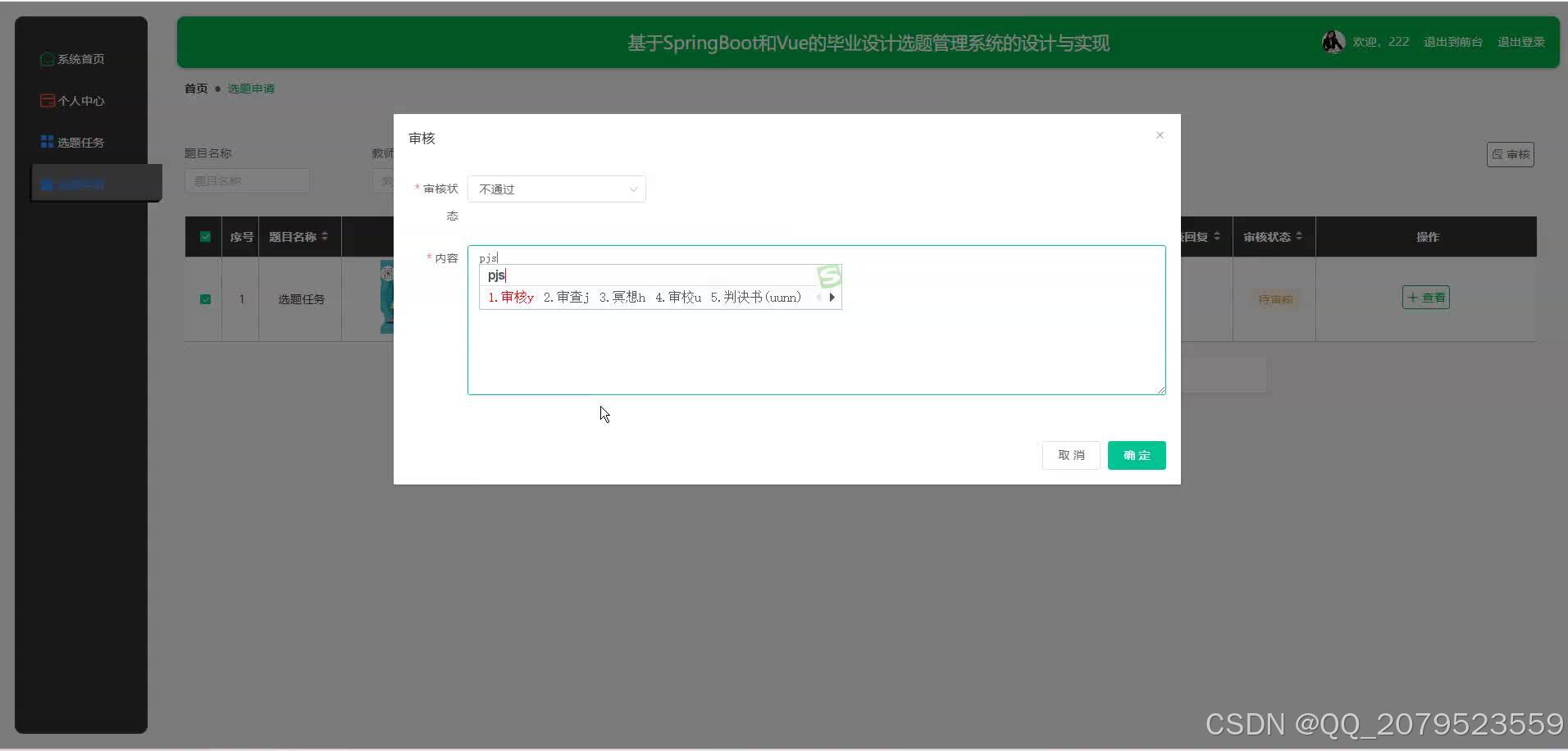The height and width of the screenshot is (751, 1568).
Task: Click the user avatar in the top bar
Action: pos(1333,41)
